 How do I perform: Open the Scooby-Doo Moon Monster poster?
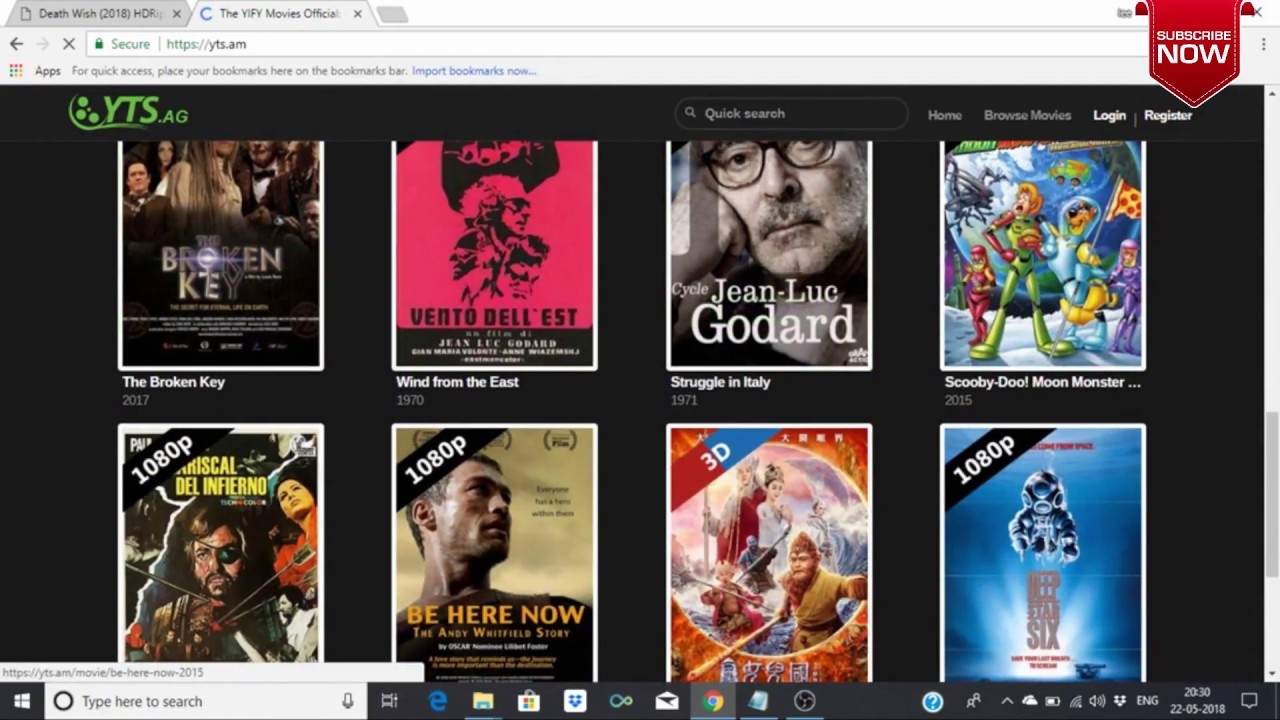[1043, 255]
